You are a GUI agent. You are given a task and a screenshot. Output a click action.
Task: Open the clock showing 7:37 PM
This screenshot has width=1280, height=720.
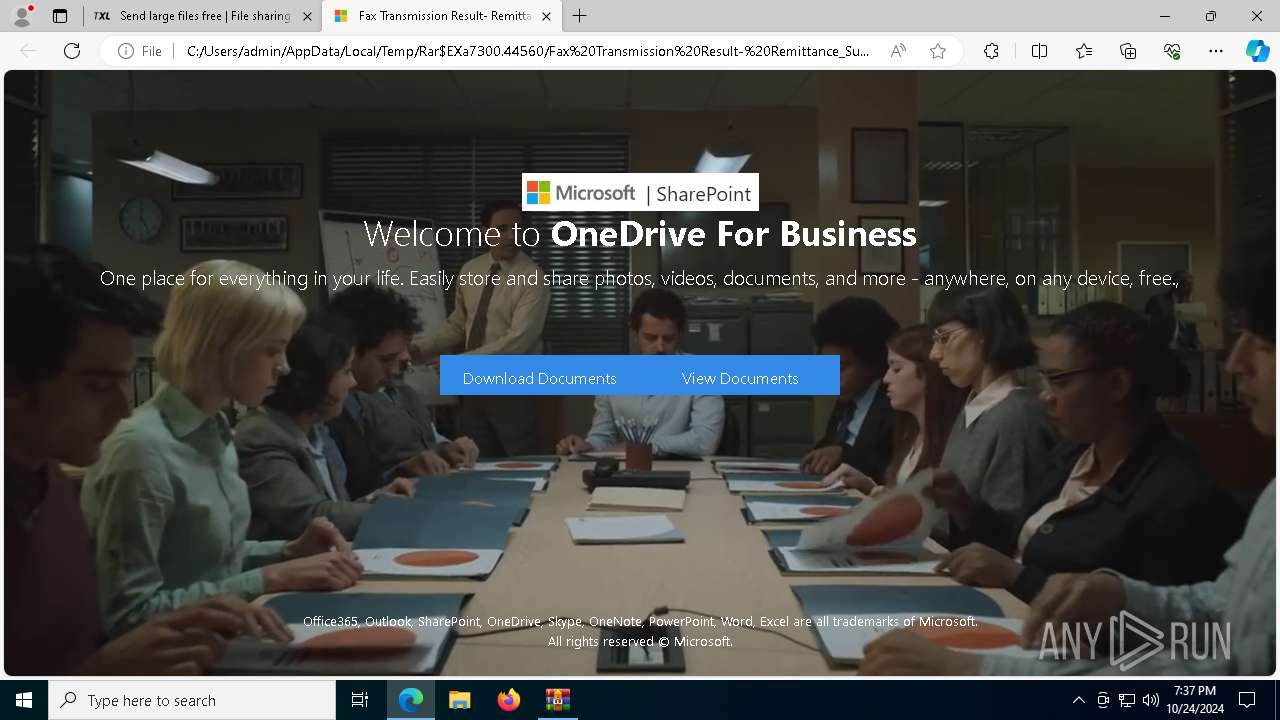[x=1194, y=700]
